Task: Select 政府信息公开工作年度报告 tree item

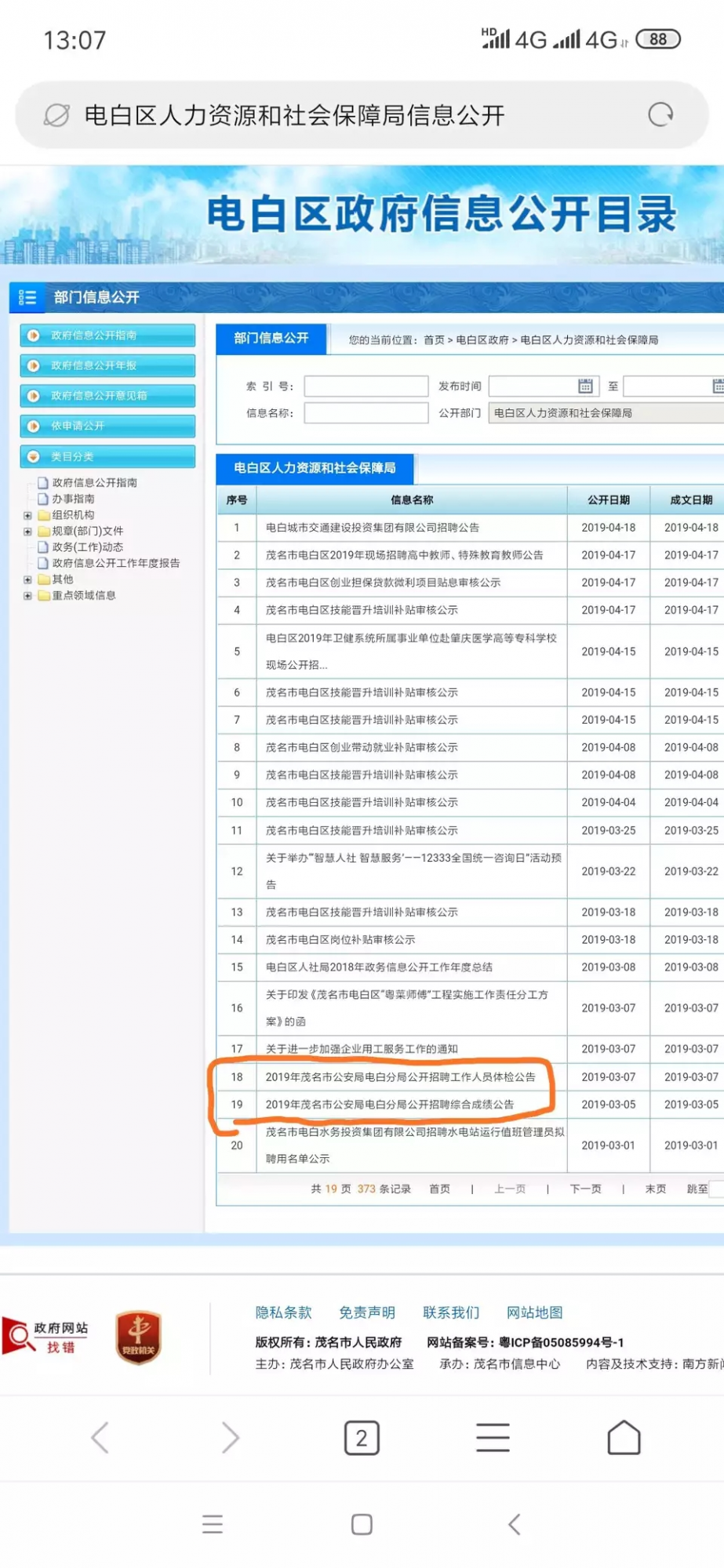Action: 115,563
